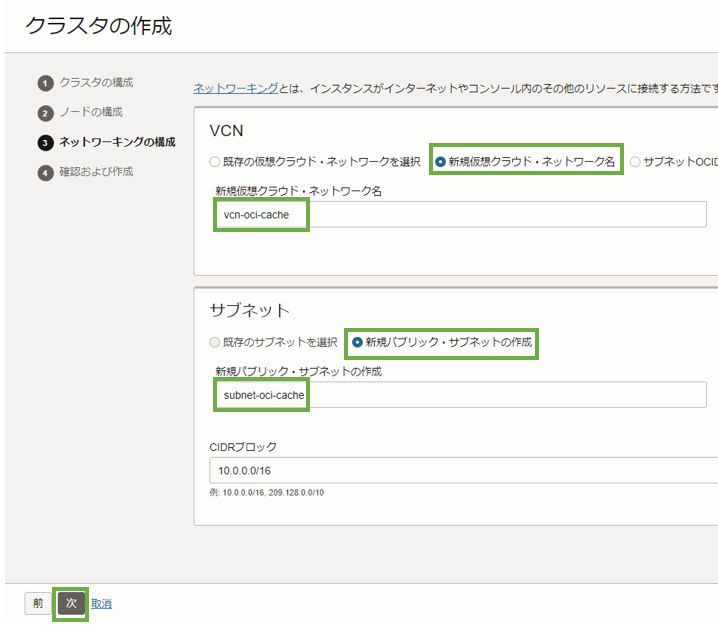
Task: Go to the クラスタの構成 step label
Action: point(96,82)
